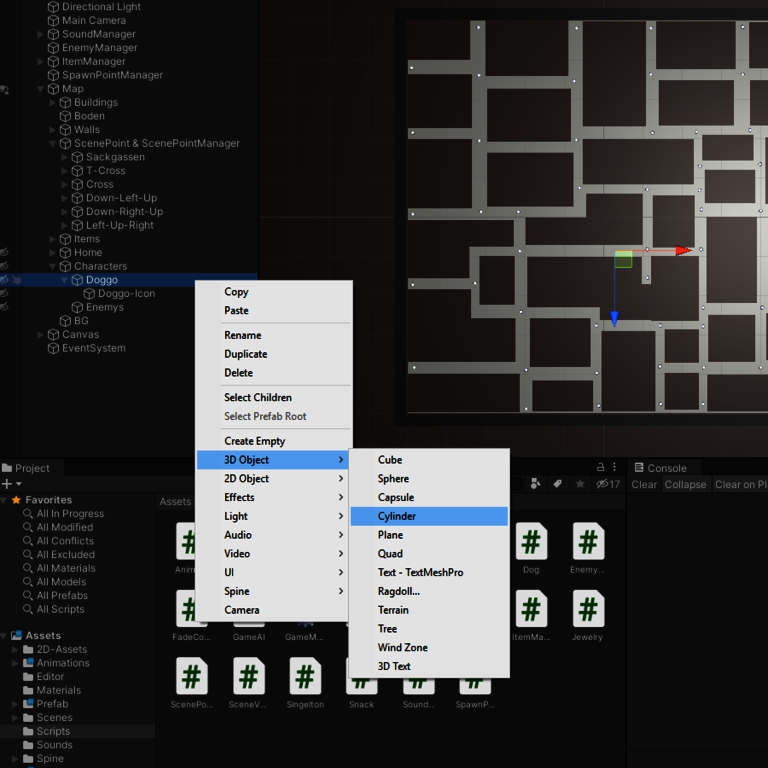
Task: Toggle visibility eye for Doggo object
Action: [5, 280]
